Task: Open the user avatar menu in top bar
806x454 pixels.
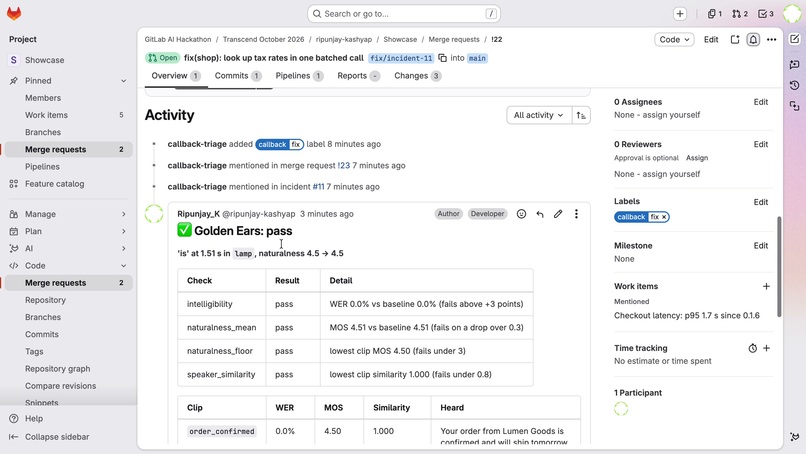Action: [792, 14]
